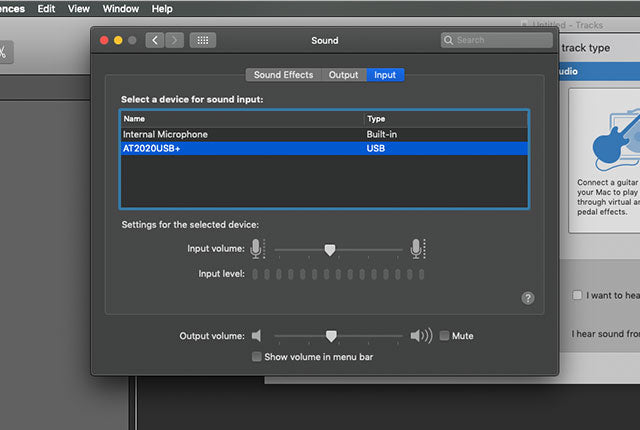Image resolution: width=640 pixels, height=430 pixels.
Task: Click the Search field in Sound window
Action: coord(497,40)
